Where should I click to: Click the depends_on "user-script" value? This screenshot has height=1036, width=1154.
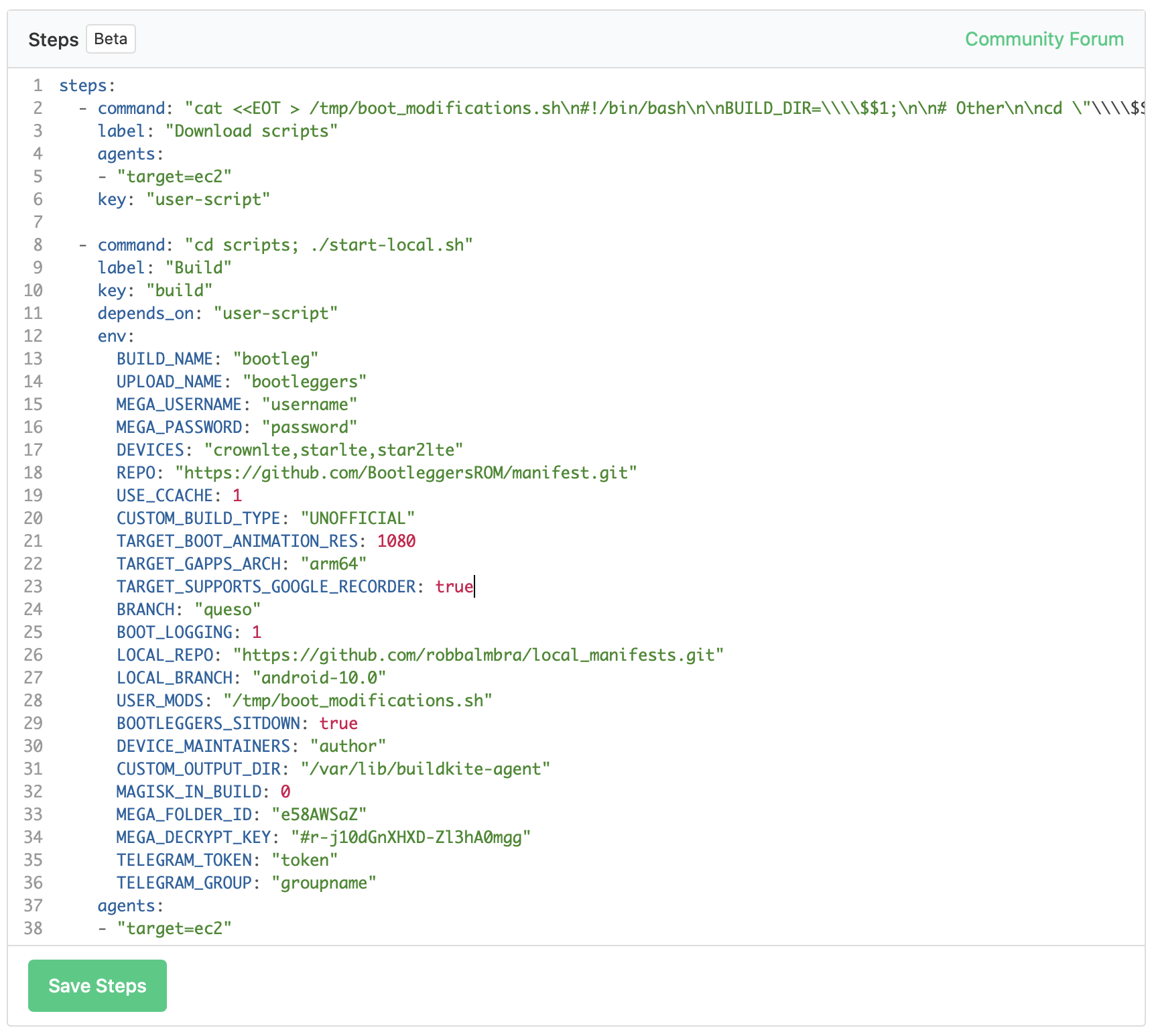point(275,314)
